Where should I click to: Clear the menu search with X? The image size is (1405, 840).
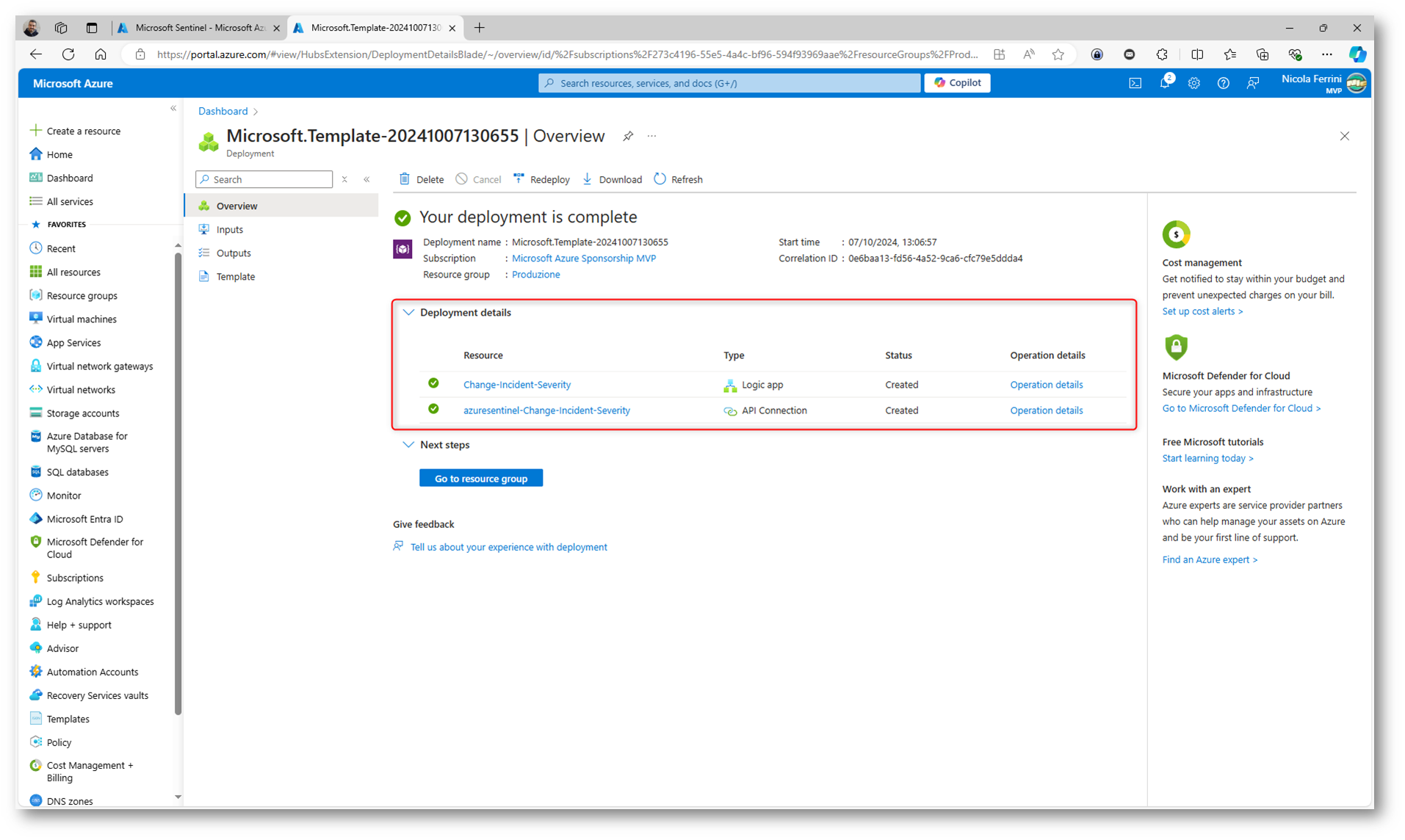tap(344, 179)
